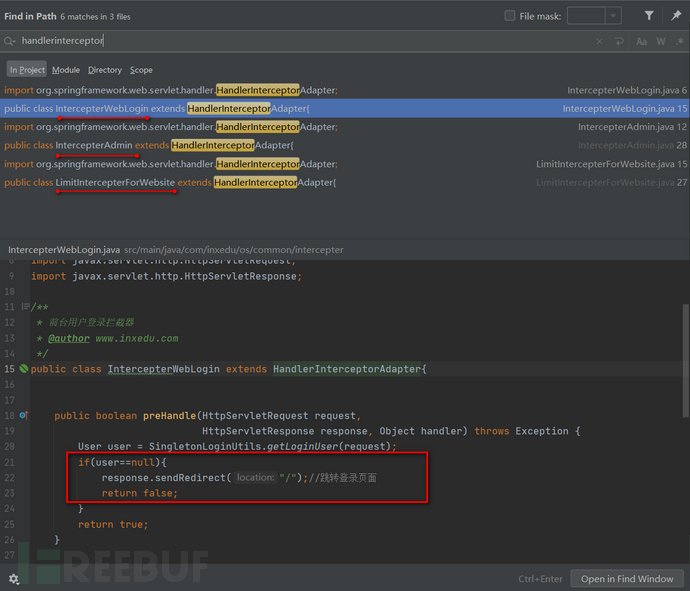Viewport: 690px width, 591px height.
Task: Select the IntercepterAdmin class result row
Action: 300,145
